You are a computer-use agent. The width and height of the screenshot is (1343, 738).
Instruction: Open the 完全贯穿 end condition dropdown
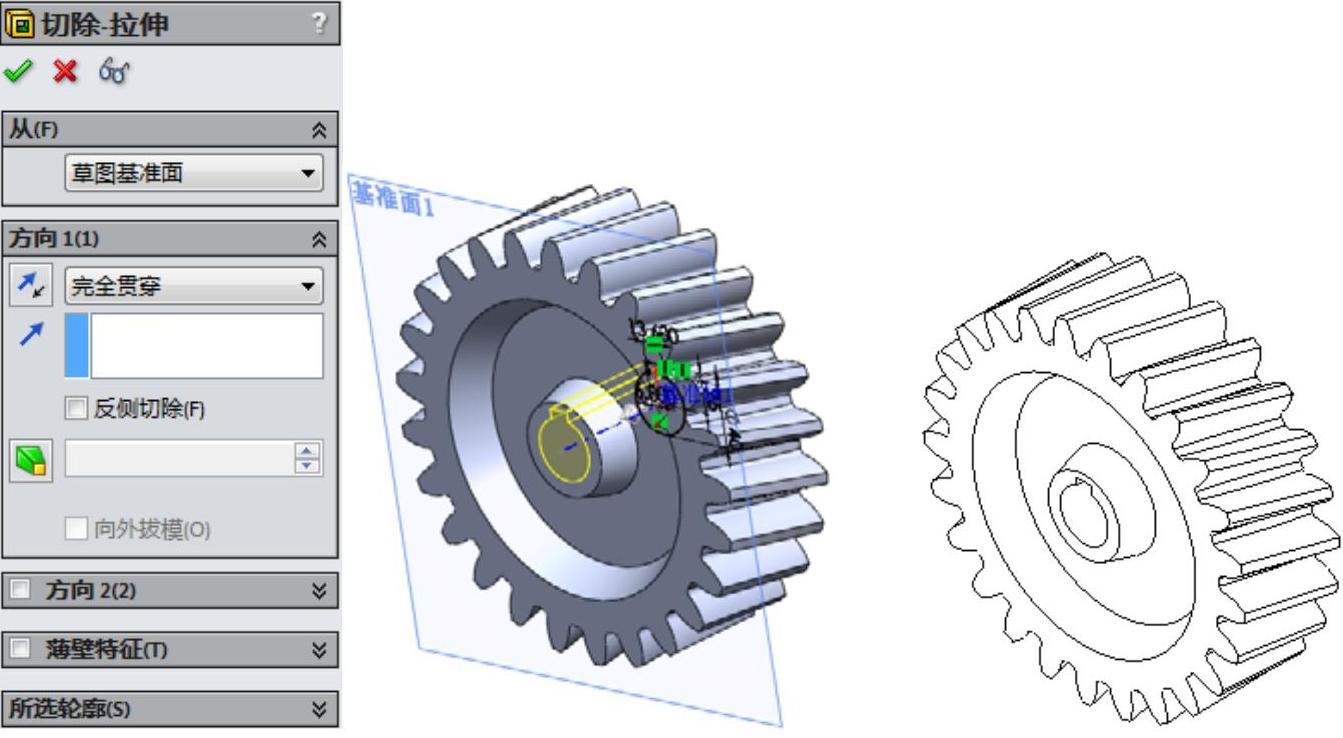point(194,287)
